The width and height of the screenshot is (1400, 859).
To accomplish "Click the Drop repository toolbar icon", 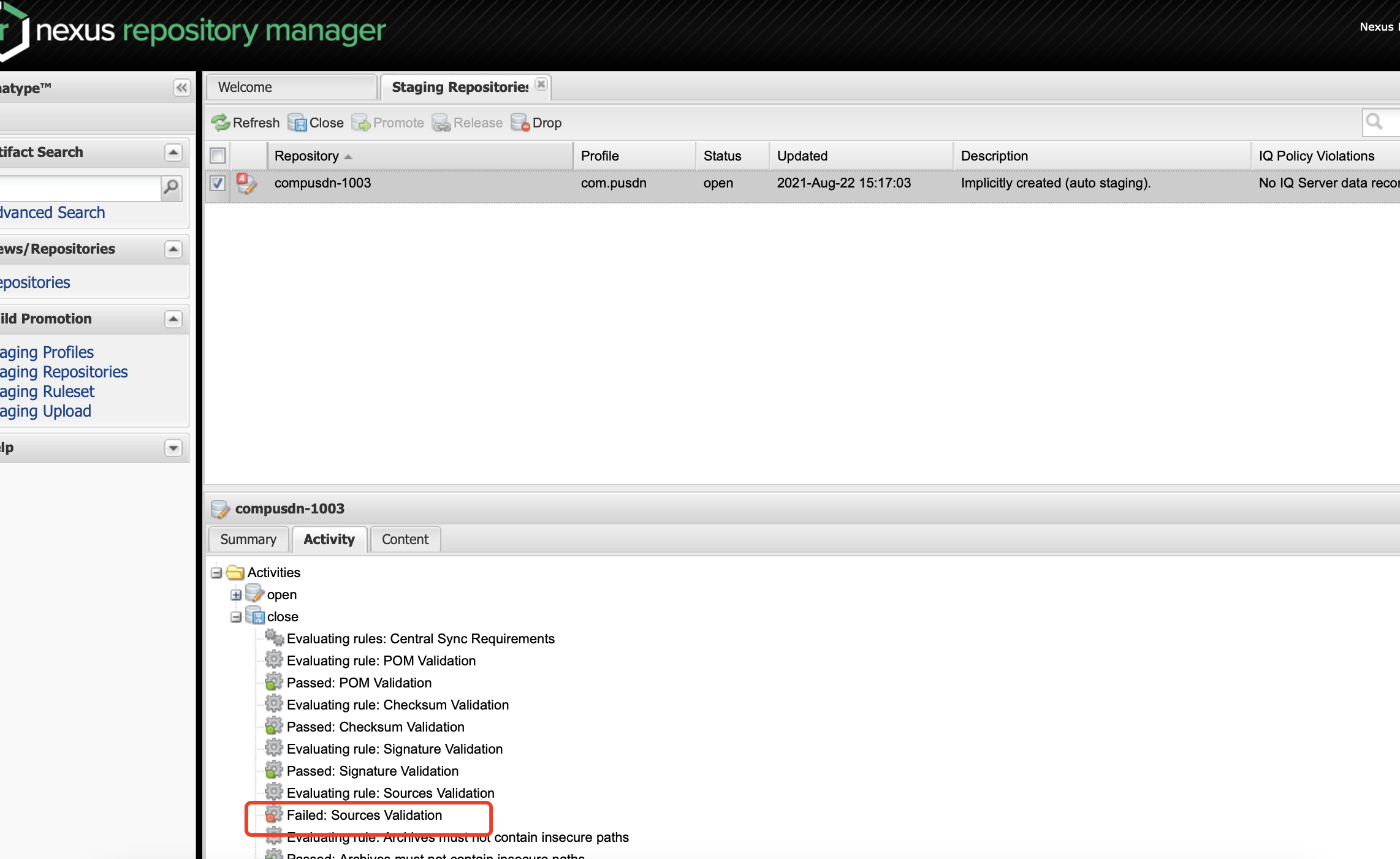I will pos(520,123).
